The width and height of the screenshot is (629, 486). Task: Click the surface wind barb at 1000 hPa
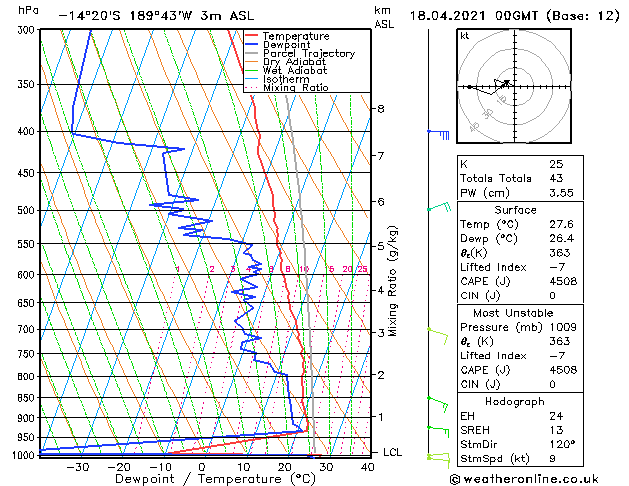[x=437, y=457]
